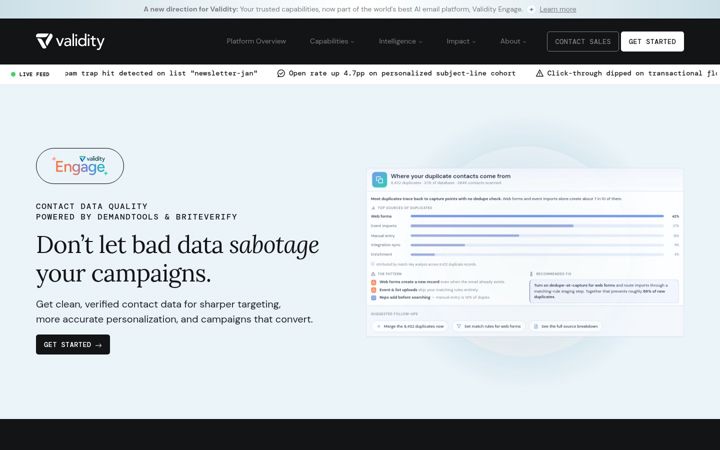Click the orange icon beside Web forms create
The image size is (720, 450).
(374, 282)
